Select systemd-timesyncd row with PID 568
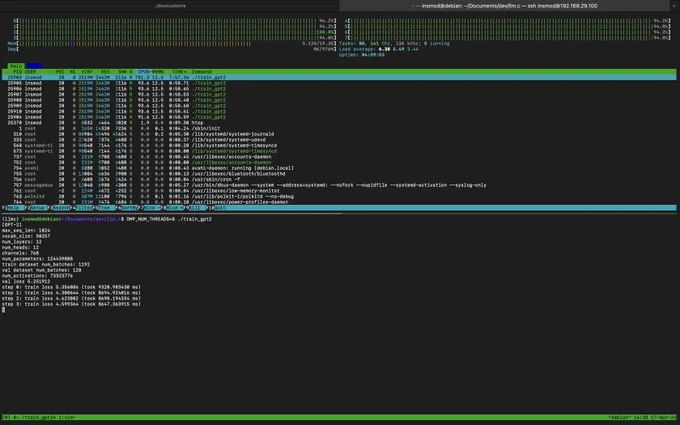The height and width of the screenshot is (425, 680). 339,145
